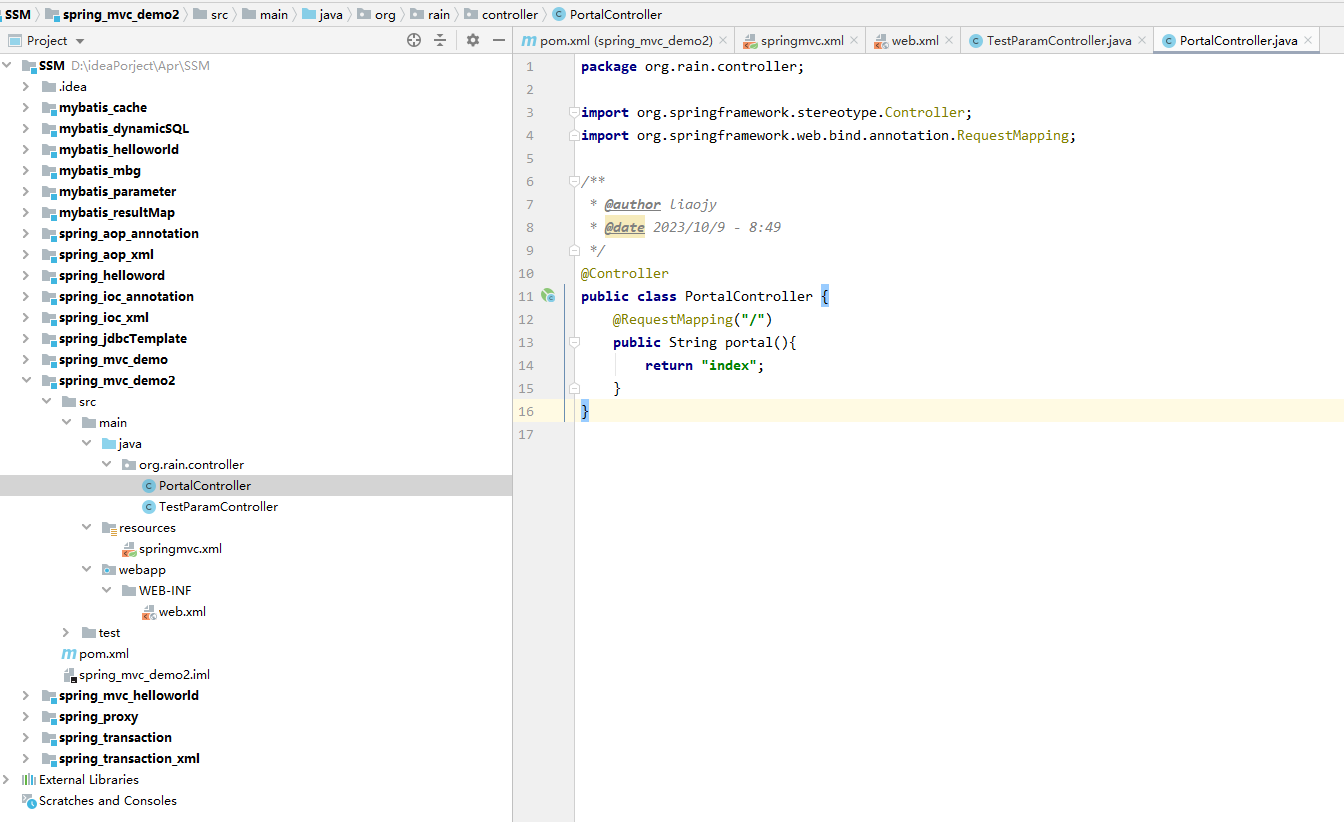Click the class name PortalController in code

click(749, 296)
